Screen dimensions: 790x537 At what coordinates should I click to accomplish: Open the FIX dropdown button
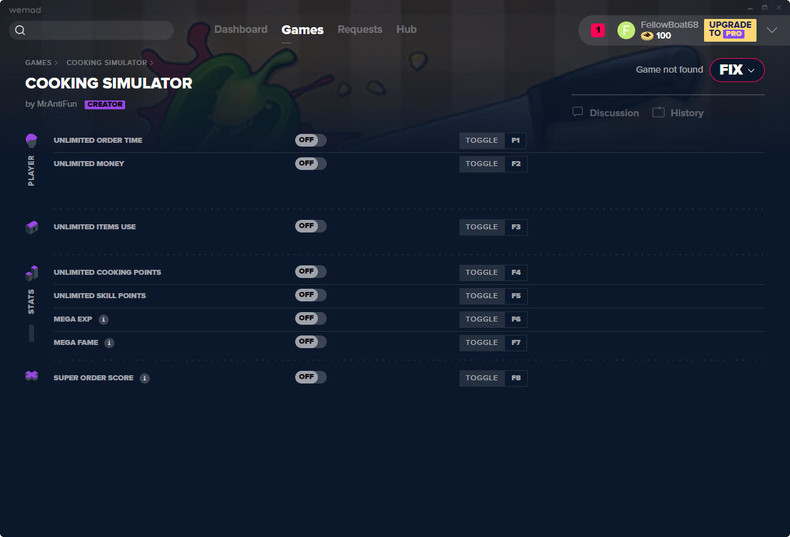pos(737,70)
